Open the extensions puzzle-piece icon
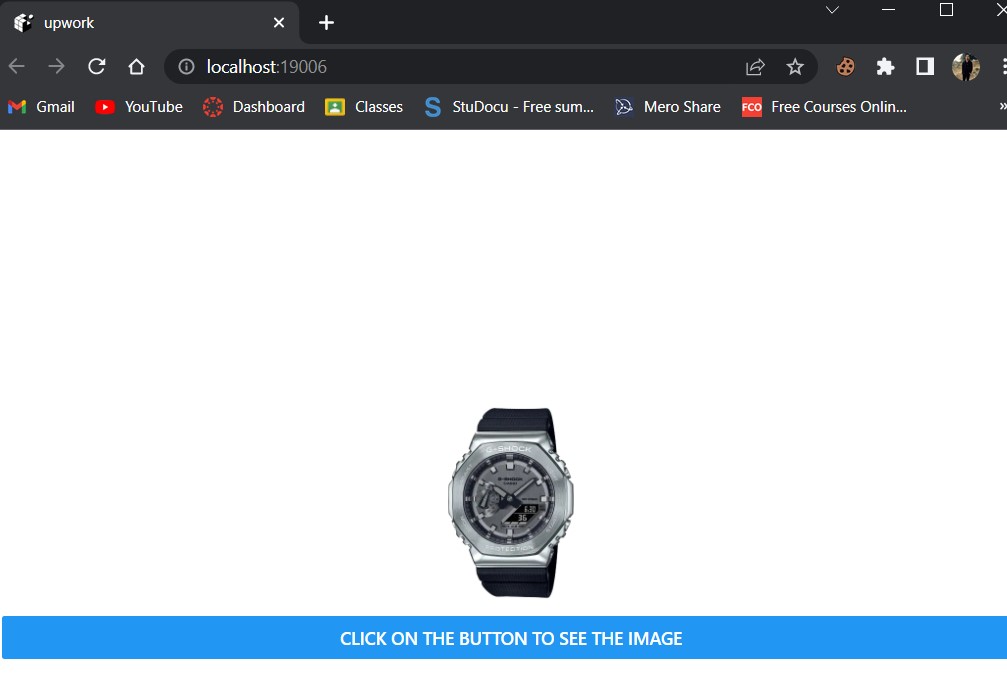The image size is (1007, 681). 884,66
